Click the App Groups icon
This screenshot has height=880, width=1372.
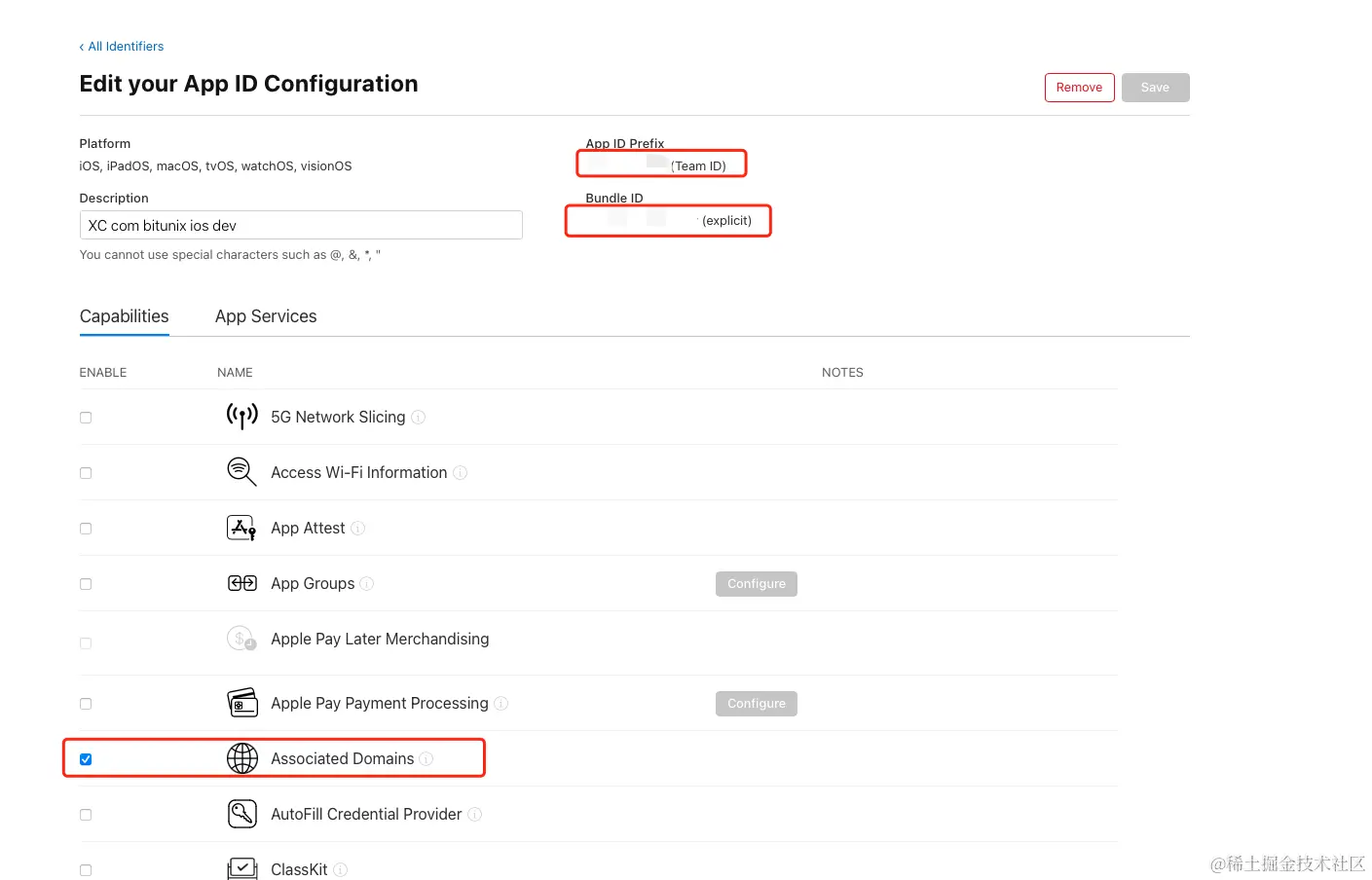pos(241,582)
